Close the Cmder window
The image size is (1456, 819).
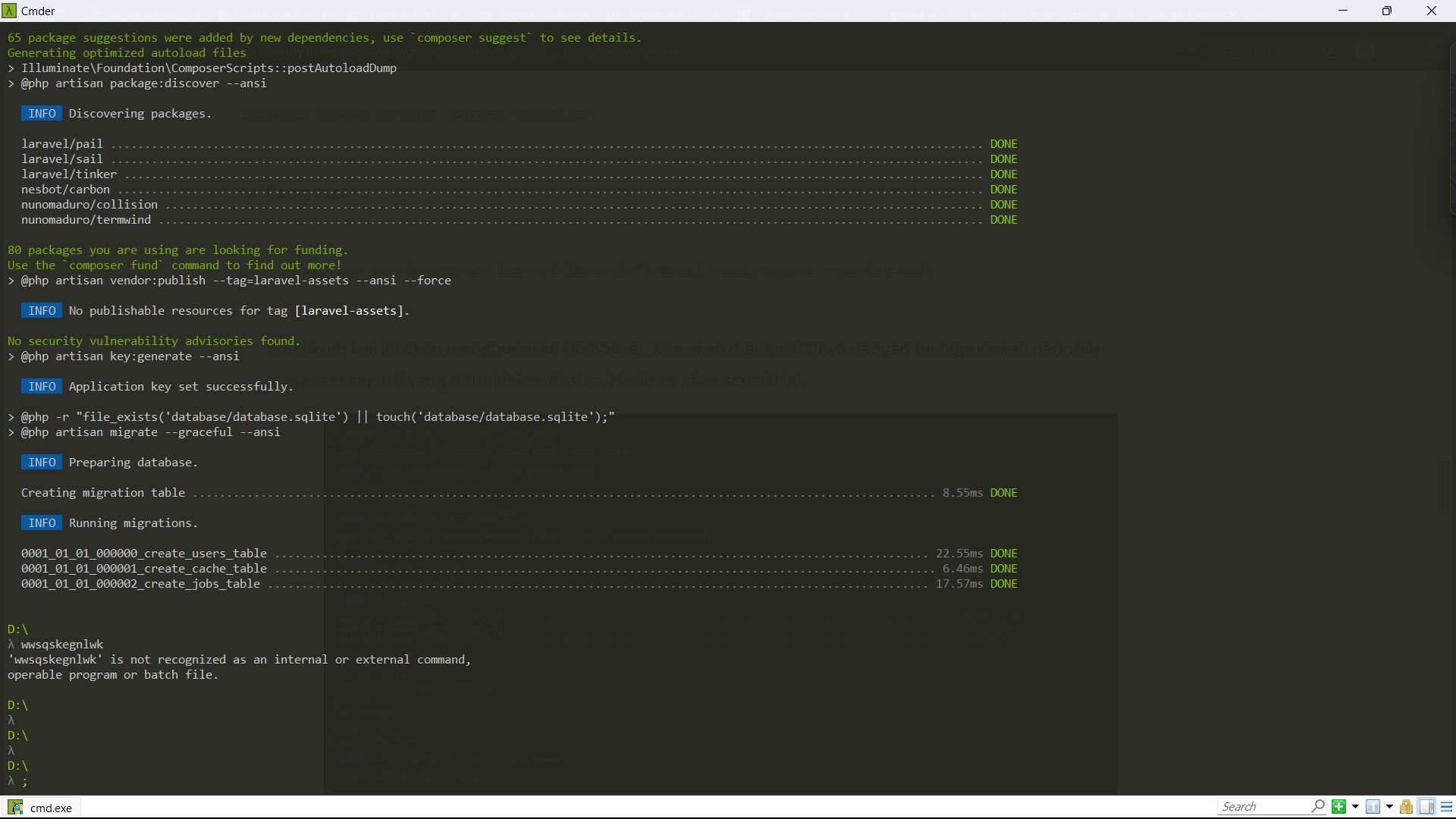coord(1432,11)
